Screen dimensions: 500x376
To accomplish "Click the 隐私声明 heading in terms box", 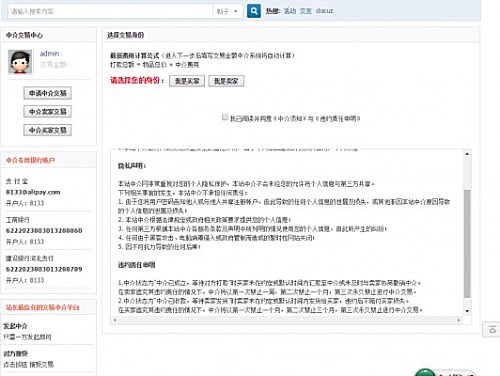I will point(132,166).
